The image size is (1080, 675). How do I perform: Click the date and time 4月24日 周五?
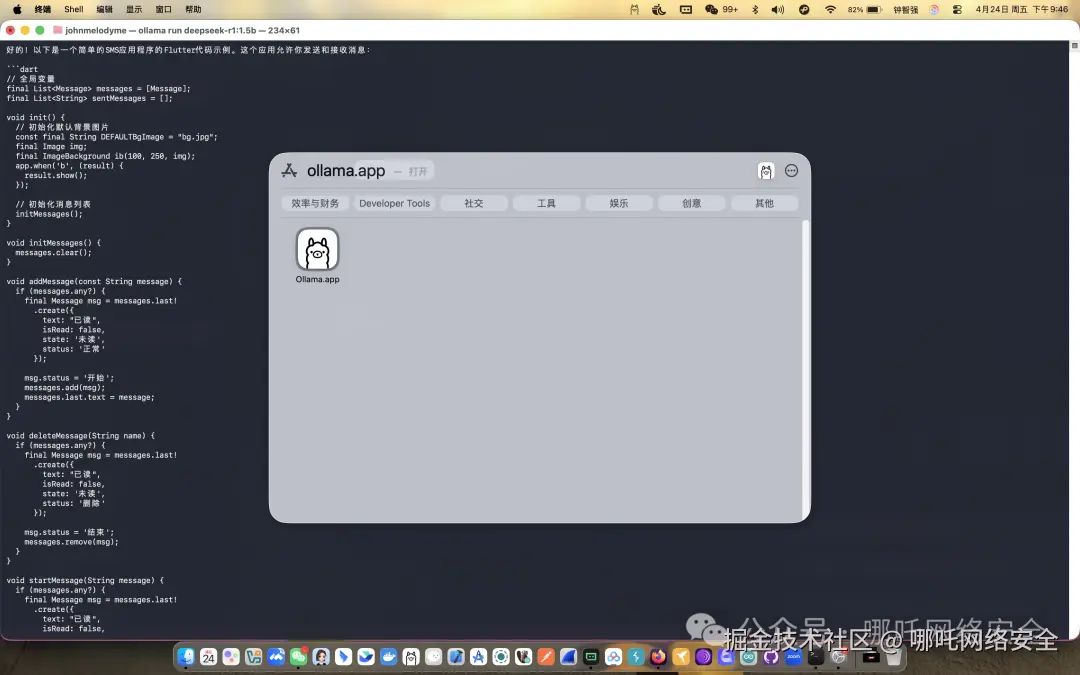coord(1022,10)
